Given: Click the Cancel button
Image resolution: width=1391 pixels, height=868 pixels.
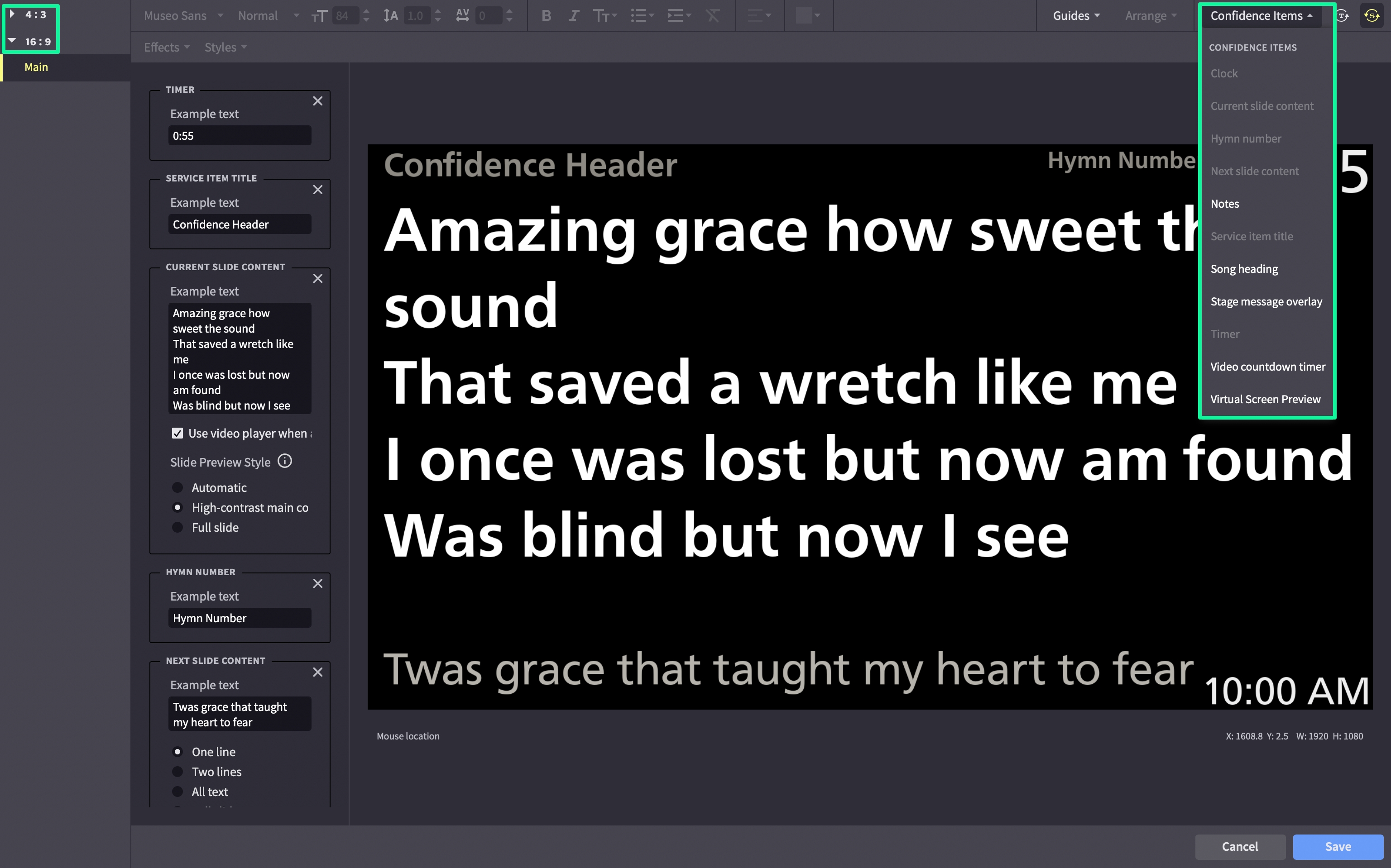Looking at the screenshot, I should [1239, 846].
